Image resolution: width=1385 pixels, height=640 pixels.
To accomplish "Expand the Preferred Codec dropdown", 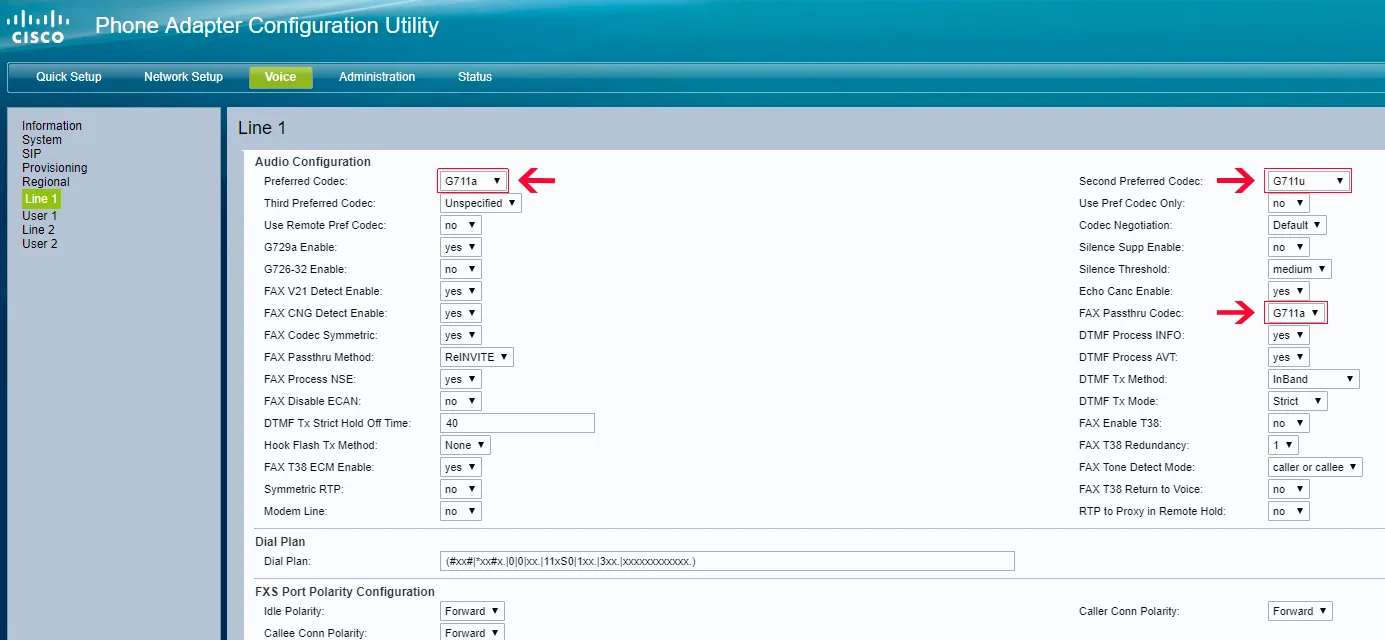I will coord(473,181).
